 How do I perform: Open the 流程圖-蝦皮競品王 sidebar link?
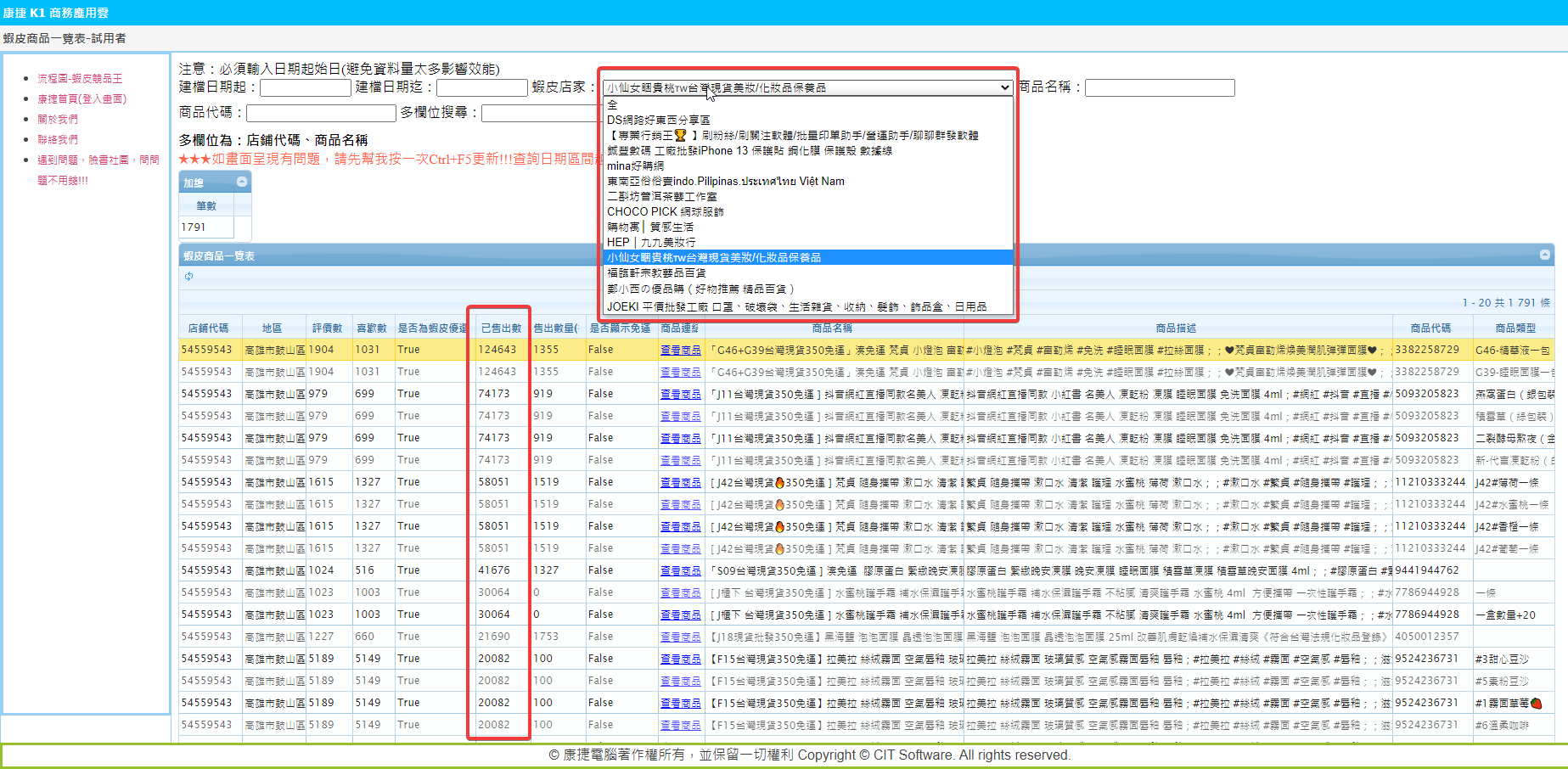point(80,78)
